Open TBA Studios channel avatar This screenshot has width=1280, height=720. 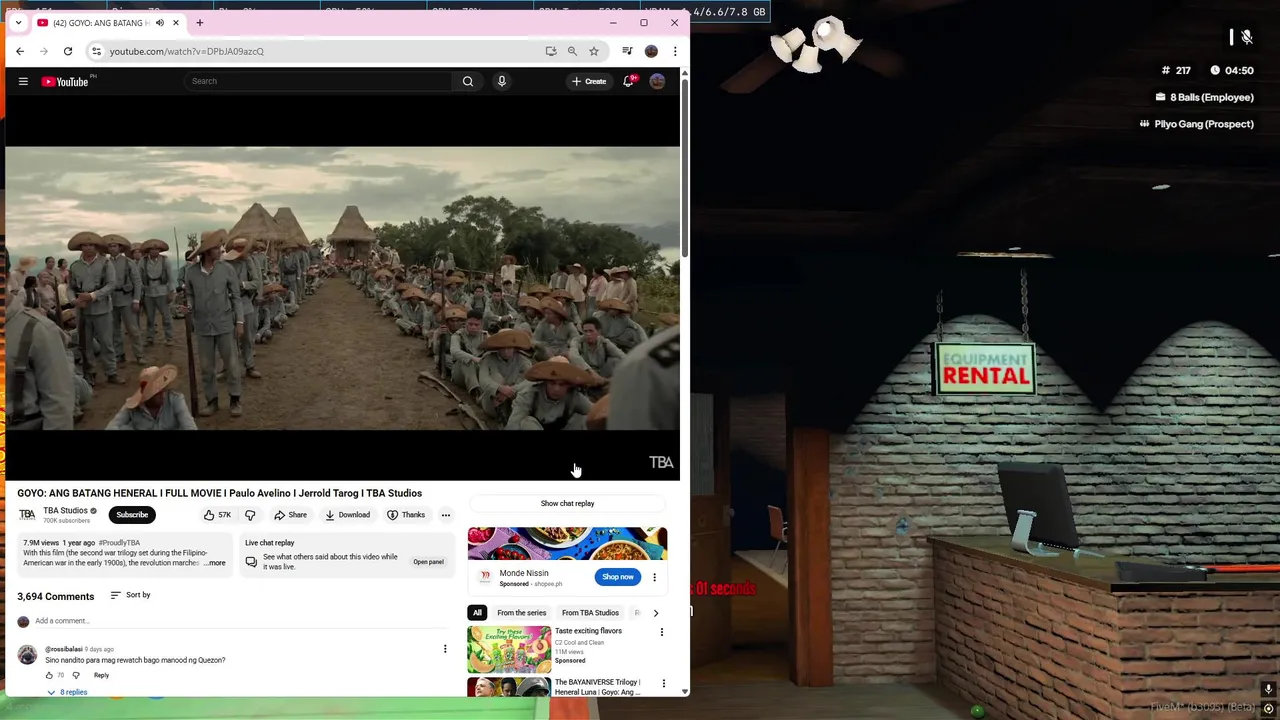point(27,515)
